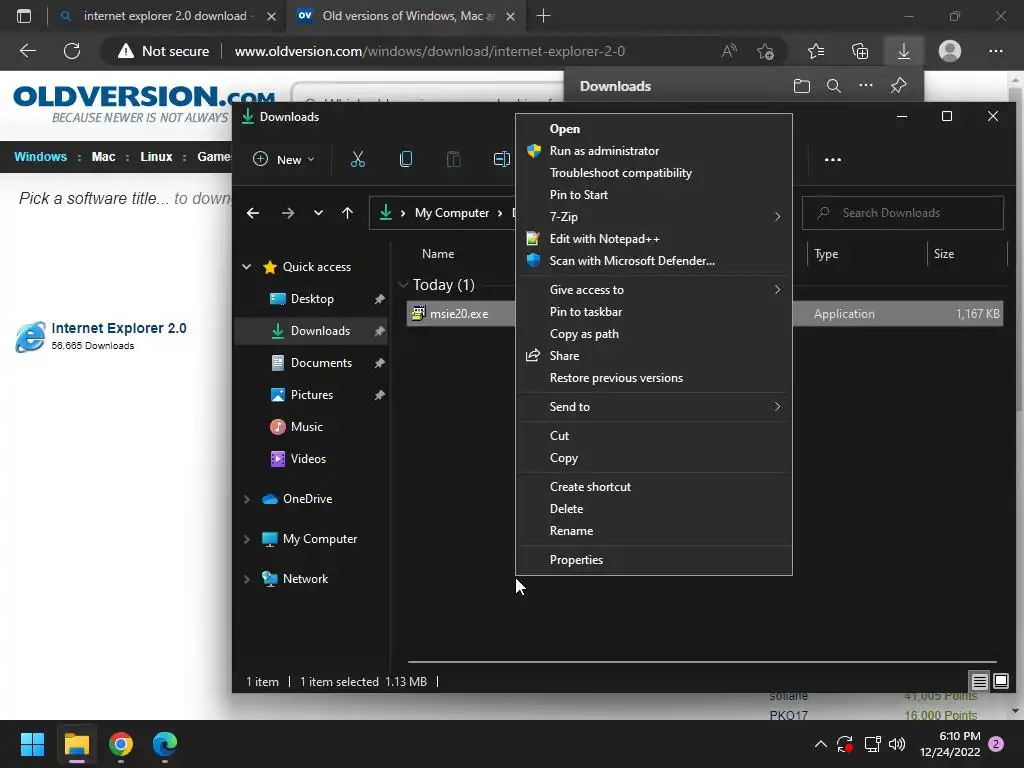Open the Mac section on oldversion.com
Image resolution: width=1024 pixels, height=768 pixels.
tap(103, 157)
